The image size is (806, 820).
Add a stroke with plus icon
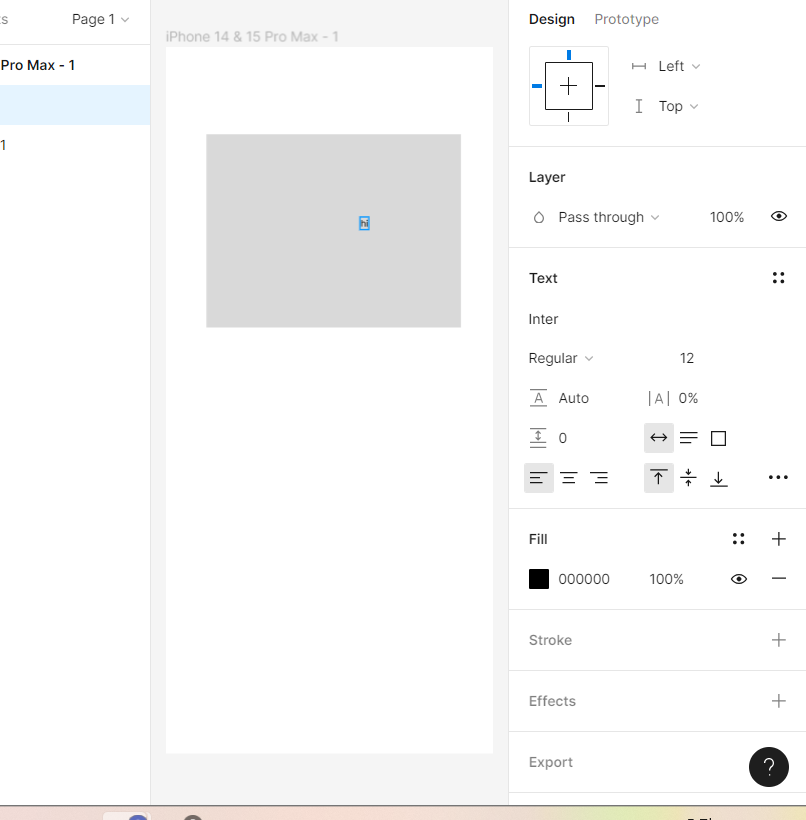click(779, 640)
